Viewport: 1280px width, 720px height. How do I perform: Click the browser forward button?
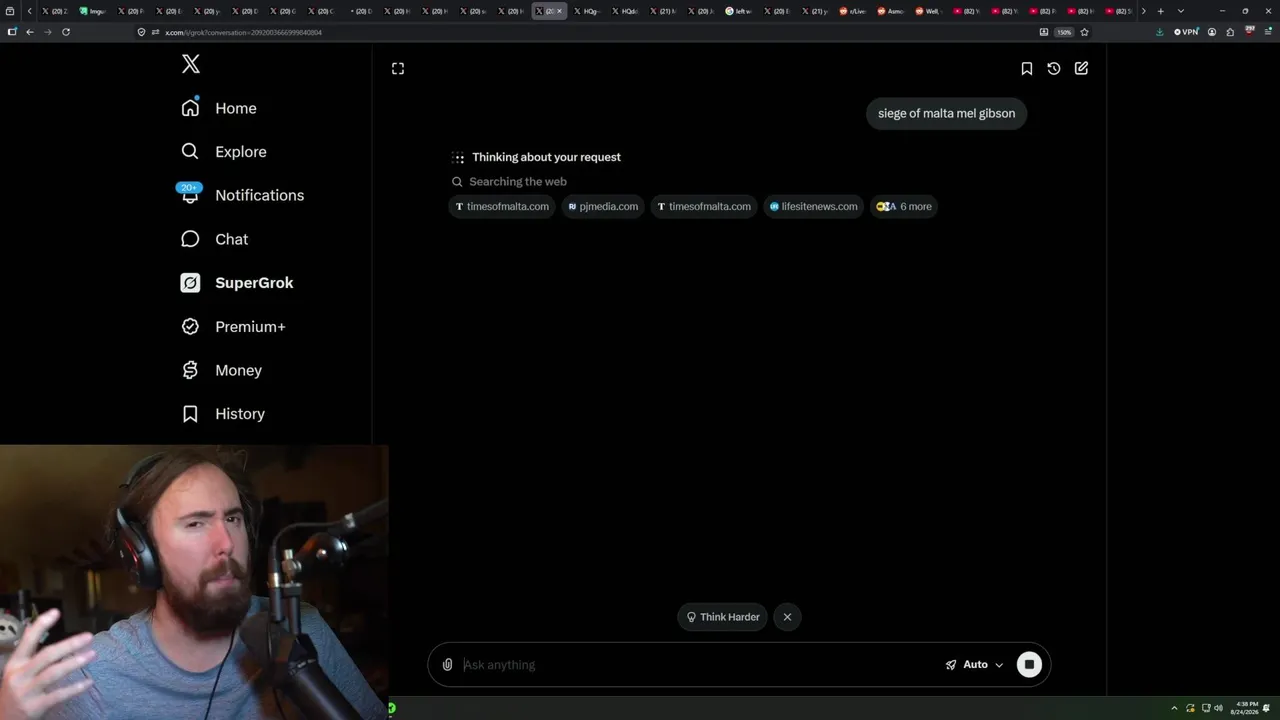47,32
